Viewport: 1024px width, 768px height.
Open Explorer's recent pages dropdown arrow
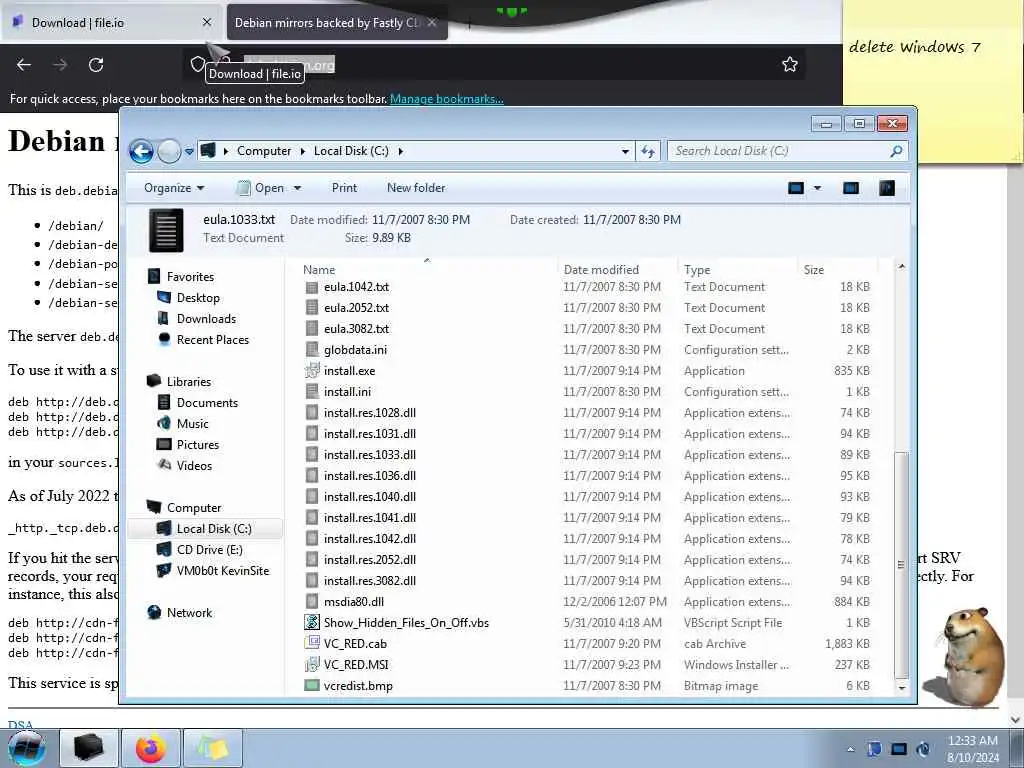click(189, 152)
